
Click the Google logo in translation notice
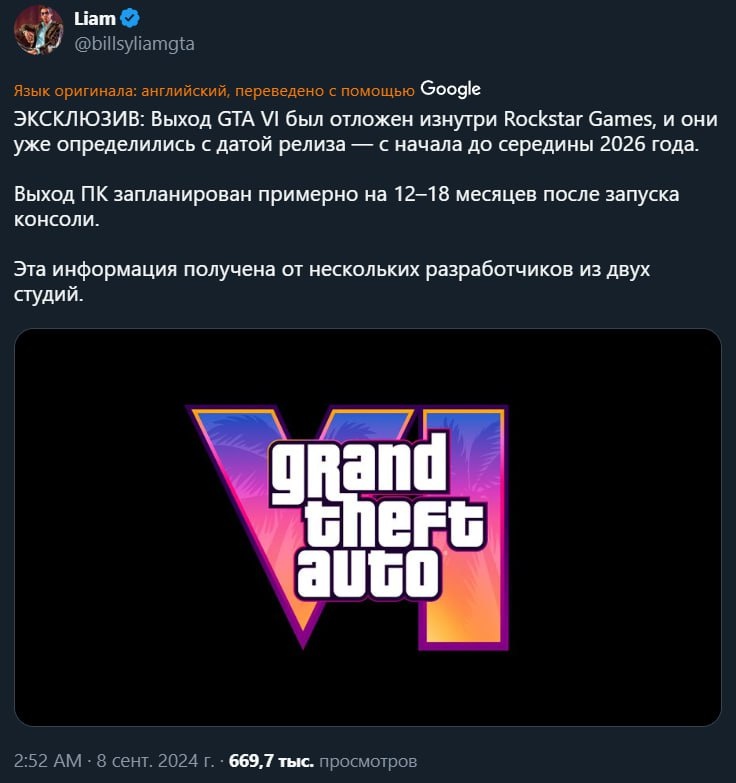[450, 89]
